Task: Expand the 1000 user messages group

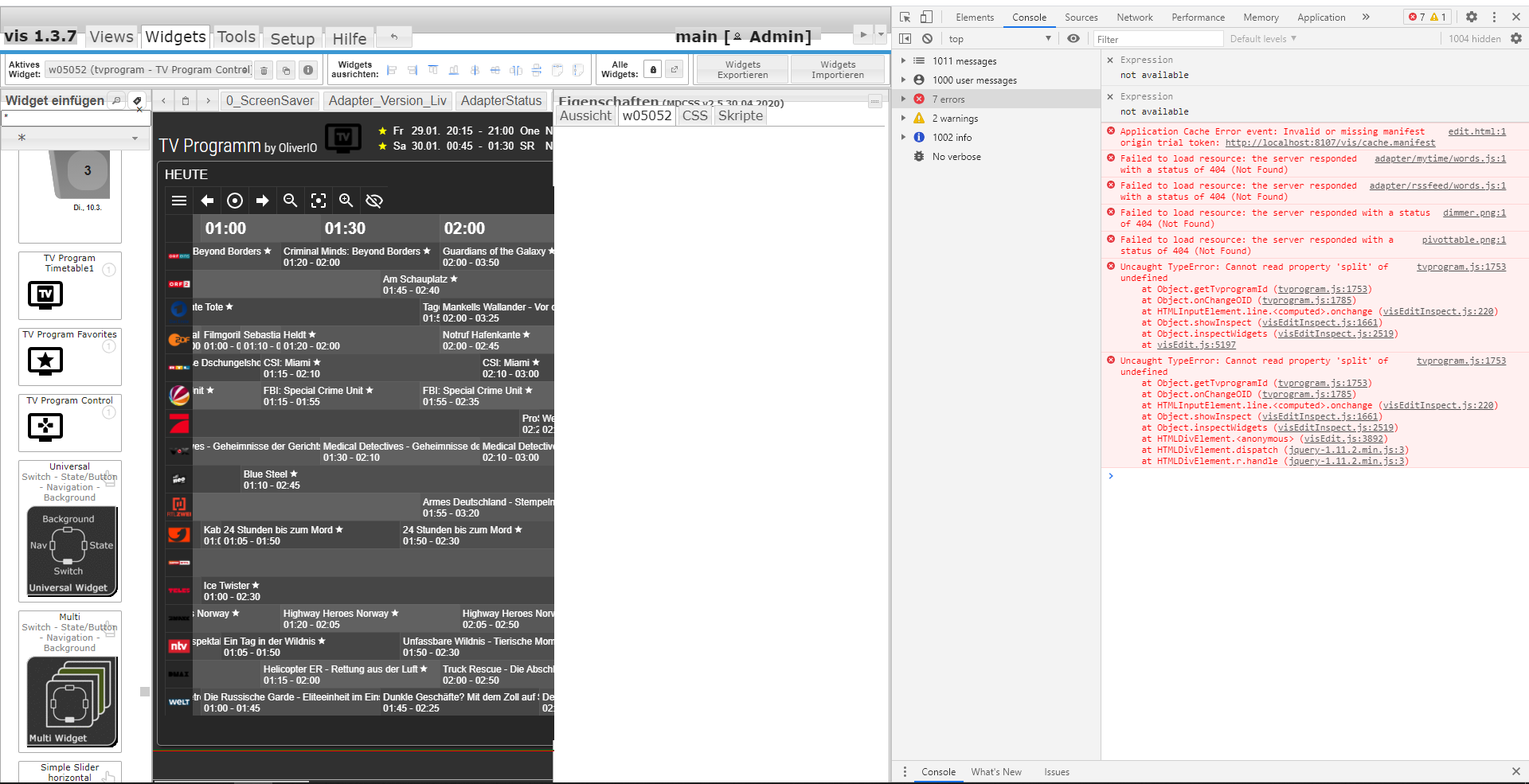Action: (x=903, y=80)
